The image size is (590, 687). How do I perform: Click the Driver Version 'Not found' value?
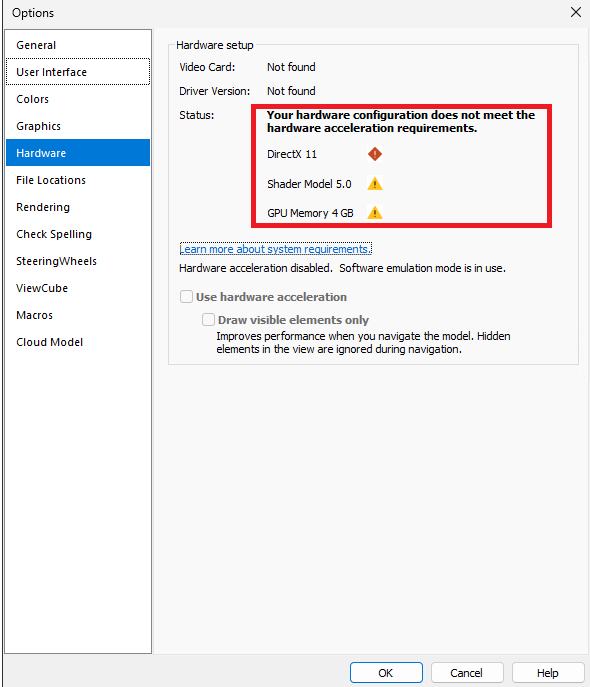[291, 91]
